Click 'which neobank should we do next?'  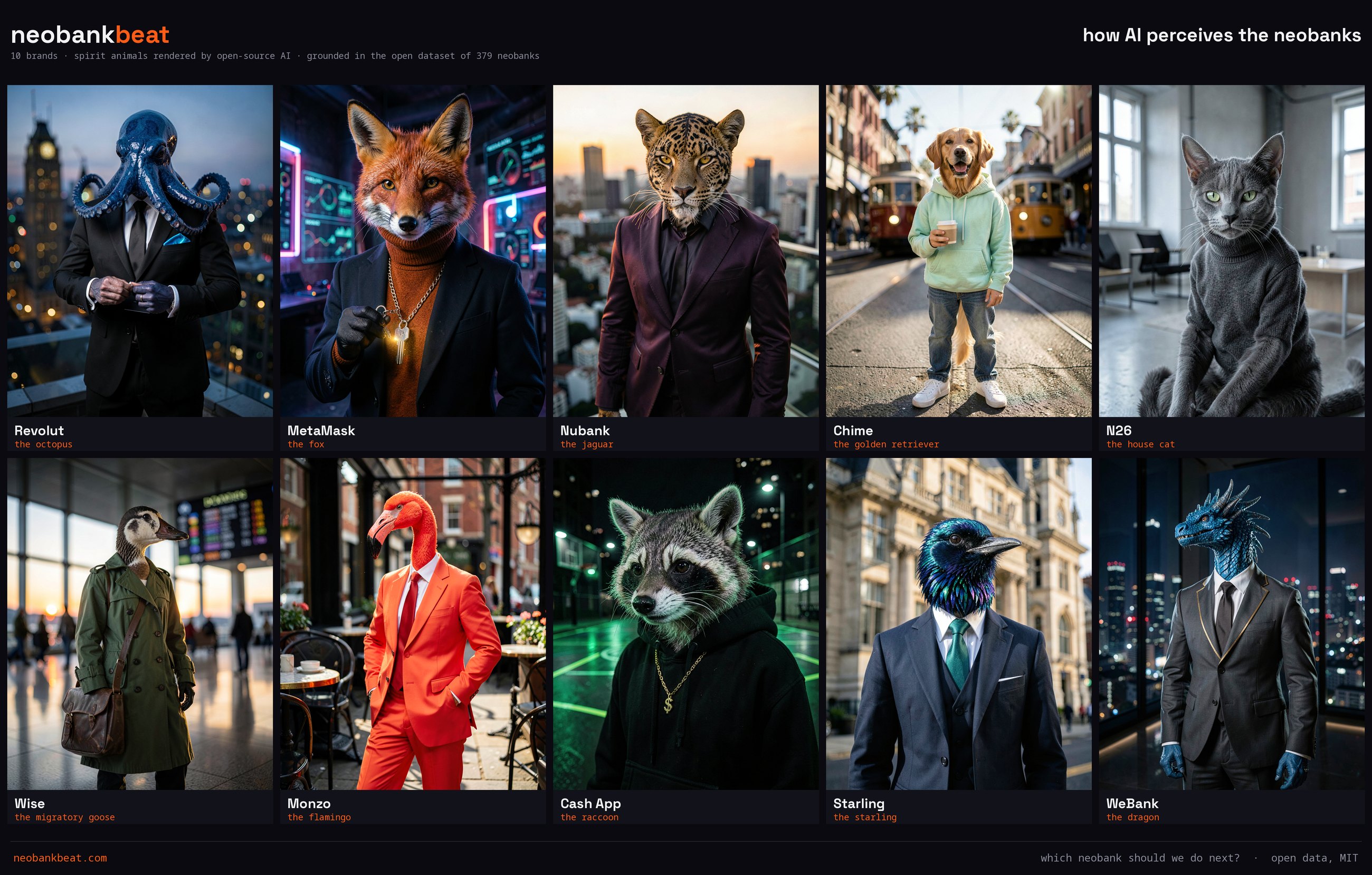coord(1139,858)
